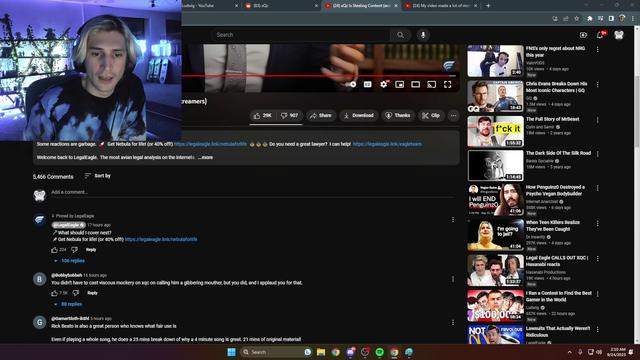Enable miniplayer mode

400,84
